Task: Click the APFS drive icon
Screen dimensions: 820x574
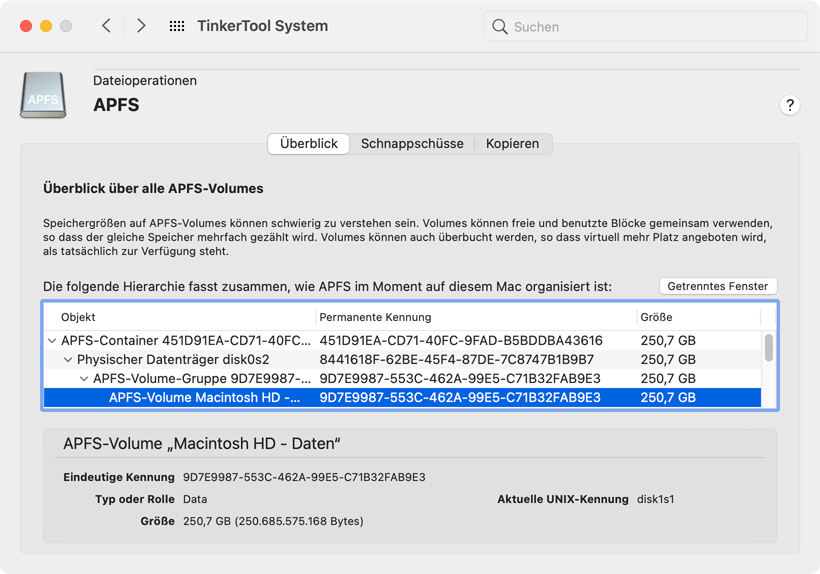Action: click(x=43, y=95)
